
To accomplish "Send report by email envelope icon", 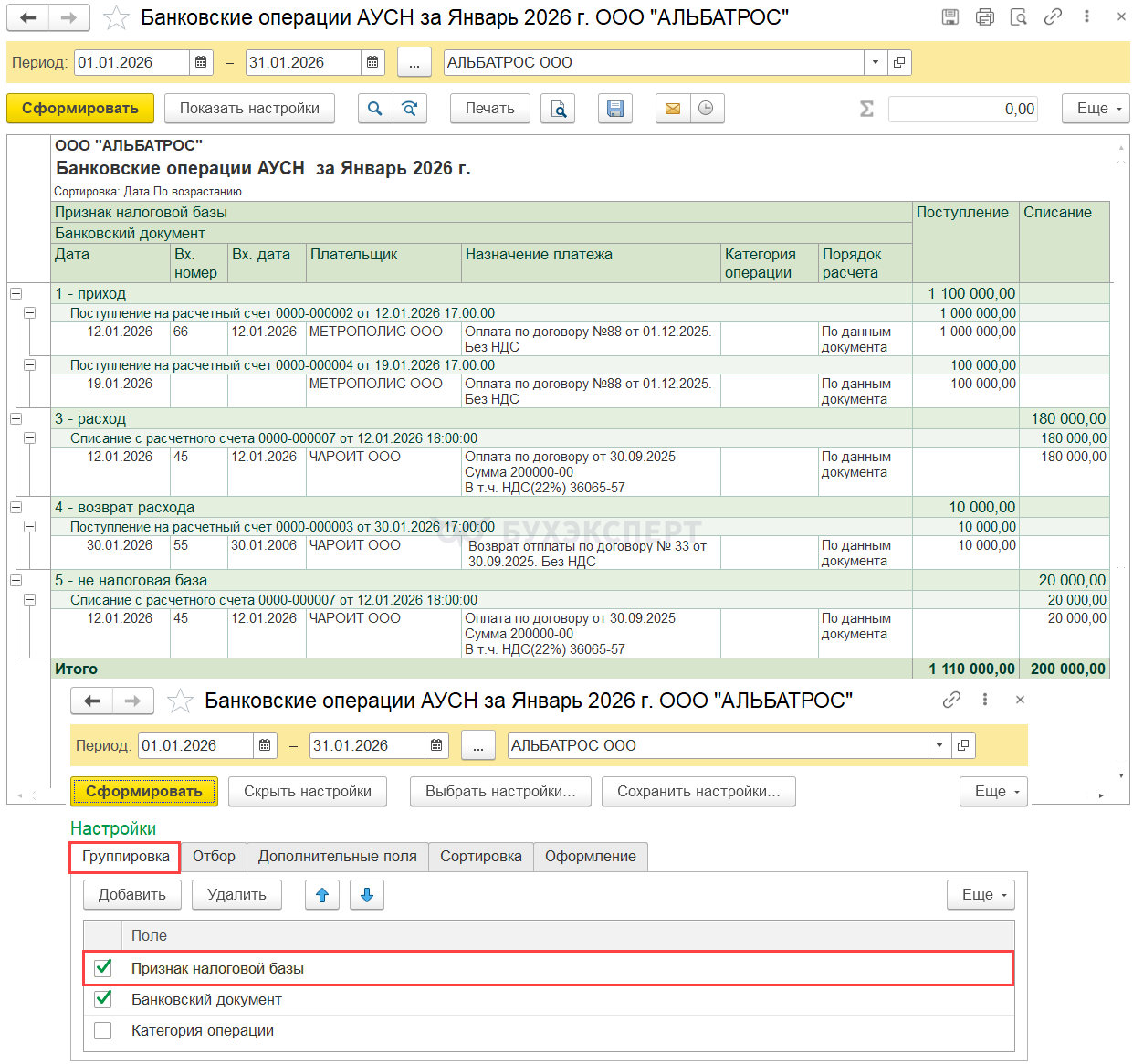I will tap(673, 109).
